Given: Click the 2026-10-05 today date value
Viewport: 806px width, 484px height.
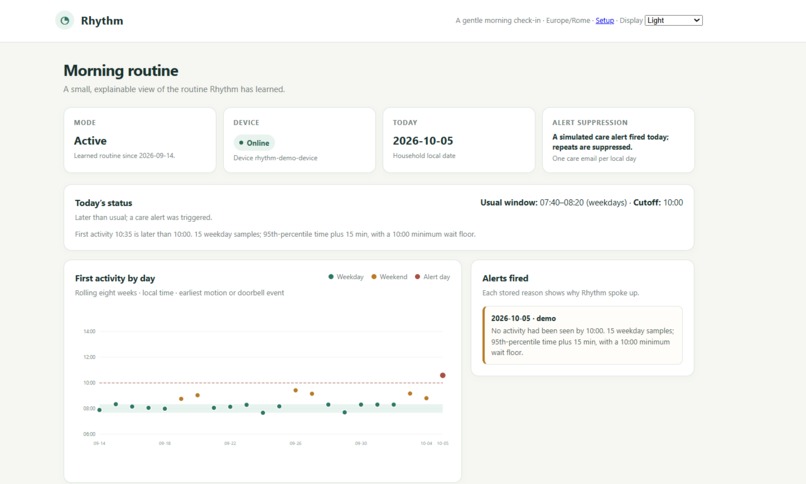Looking at the screenshot, I should tap(423, 141).
